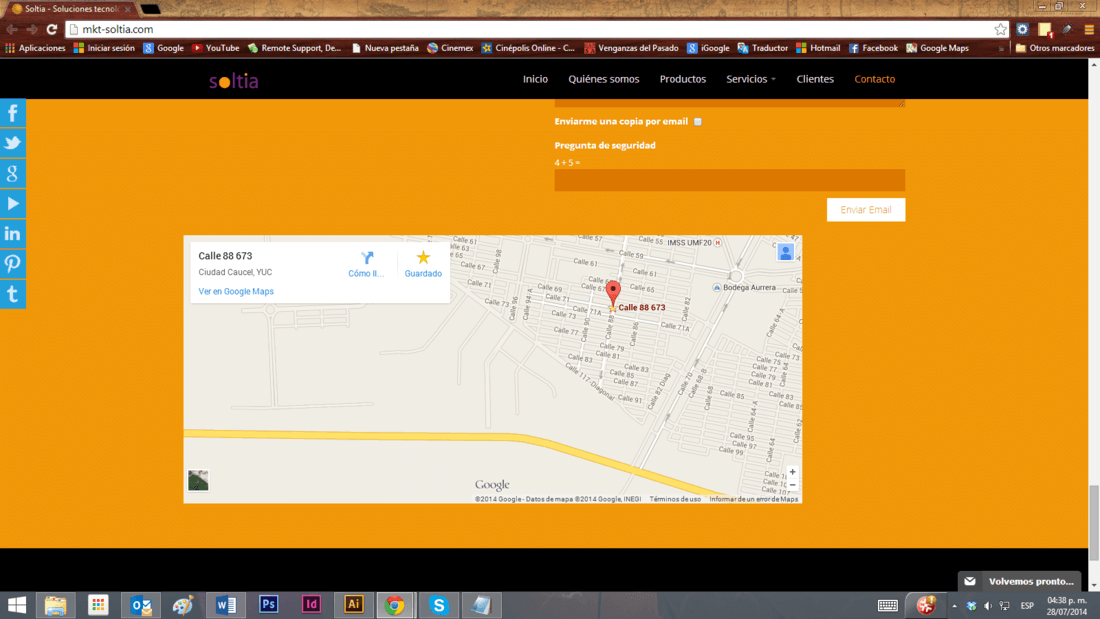Open Skype from the taskbar

click(438, 604)
